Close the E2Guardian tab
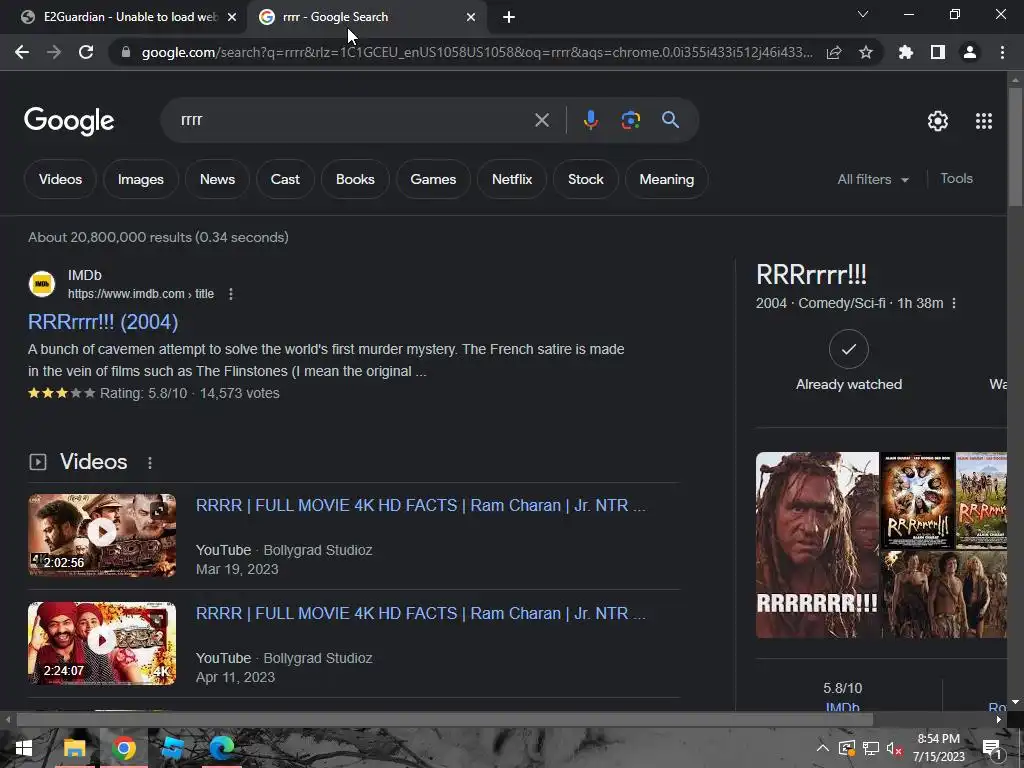This screenshot has height=768, width=1024. tap(232, 17)
